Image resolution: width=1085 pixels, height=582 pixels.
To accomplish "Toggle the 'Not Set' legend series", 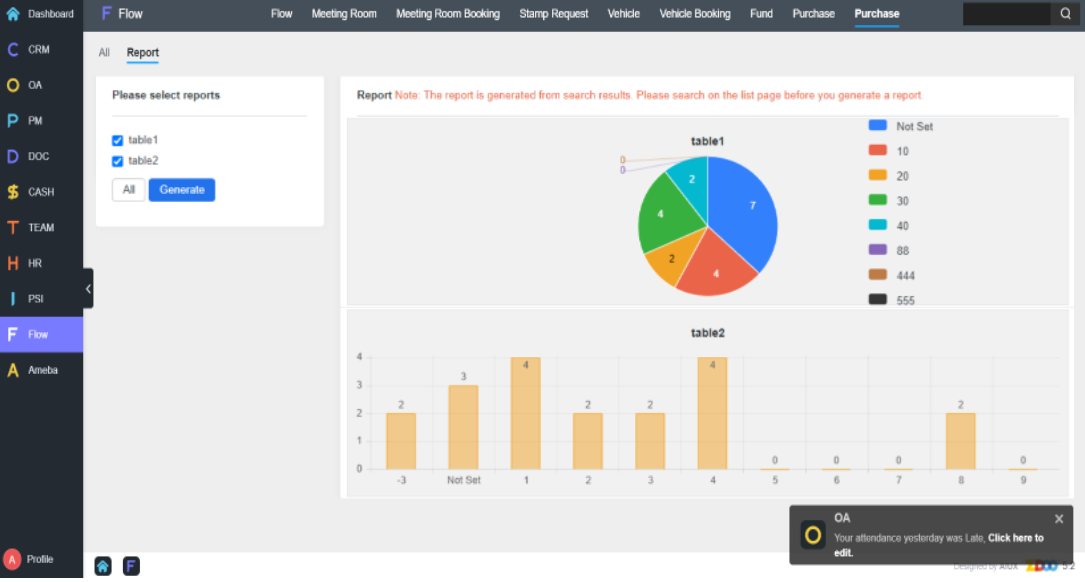I will pos(914,126).
